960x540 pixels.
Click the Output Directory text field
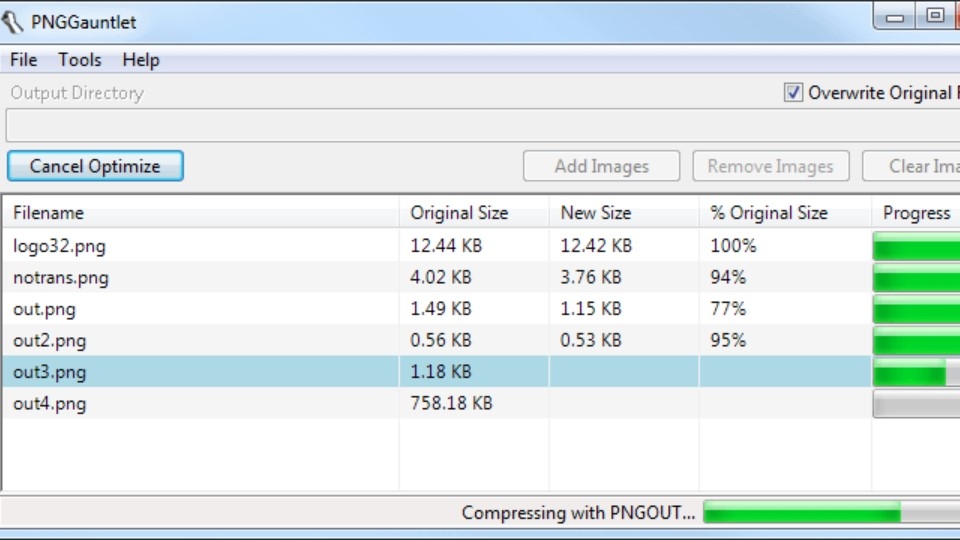click(x=482, y=126)
